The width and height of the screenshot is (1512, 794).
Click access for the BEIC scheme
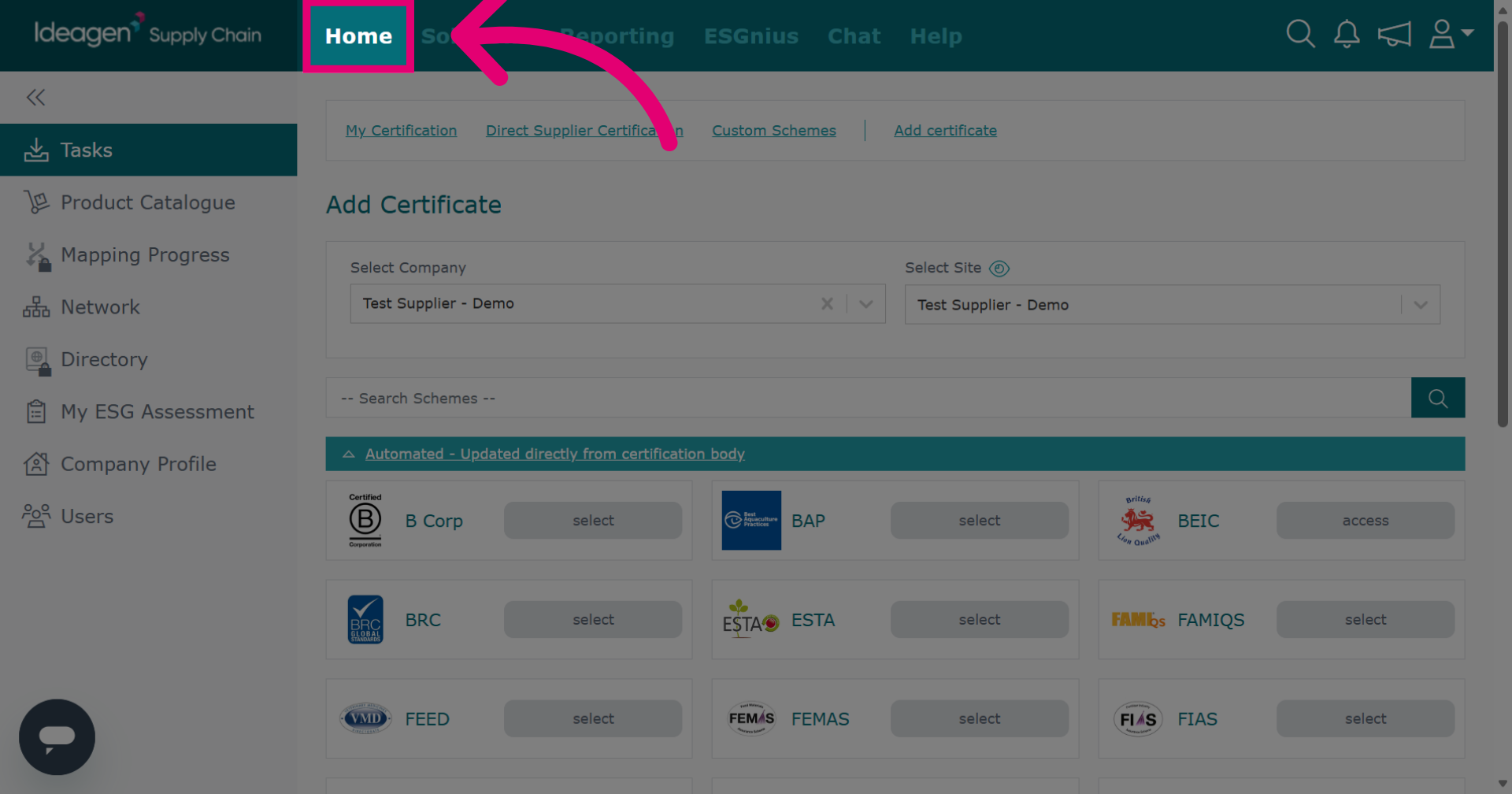[x=1366, y=521]
